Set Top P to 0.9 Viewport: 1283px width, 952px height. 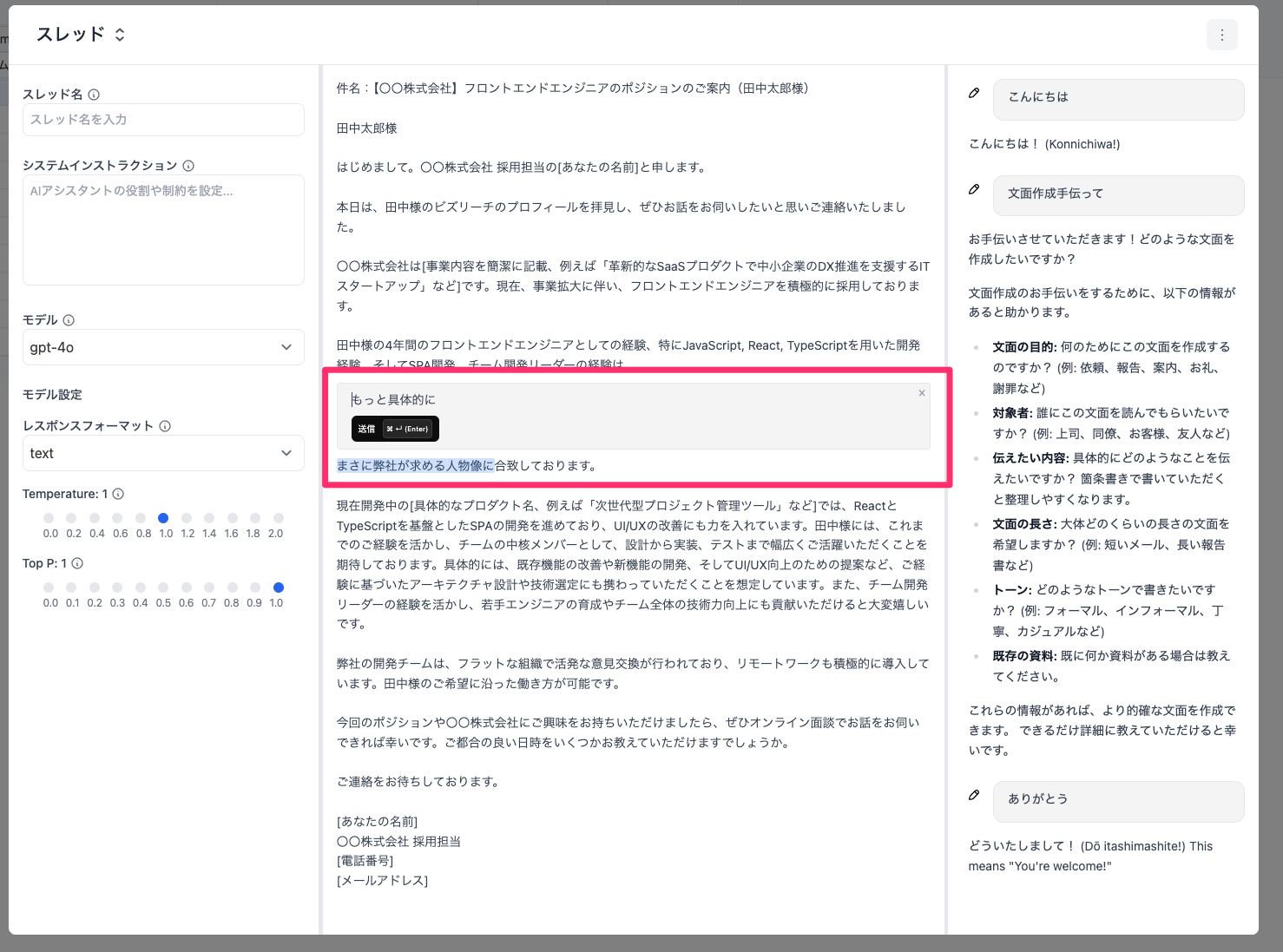(x=255, y=588)
